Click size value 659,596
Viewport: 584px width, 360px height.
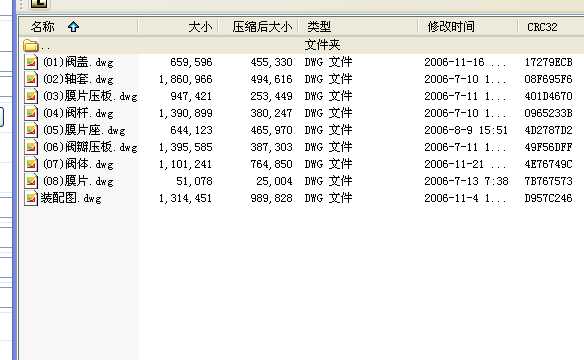[191, 62]
